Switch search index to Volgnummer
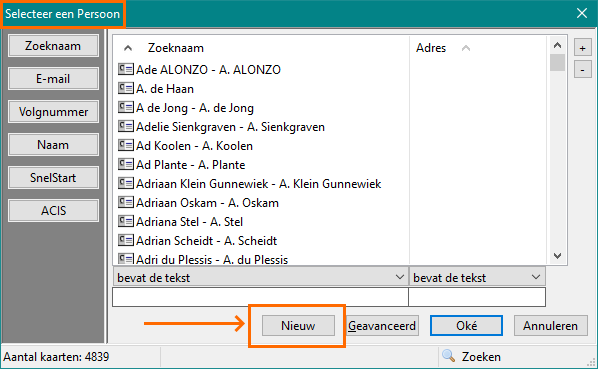This screenshot has width=598, height=369. (x=53, y=112)
